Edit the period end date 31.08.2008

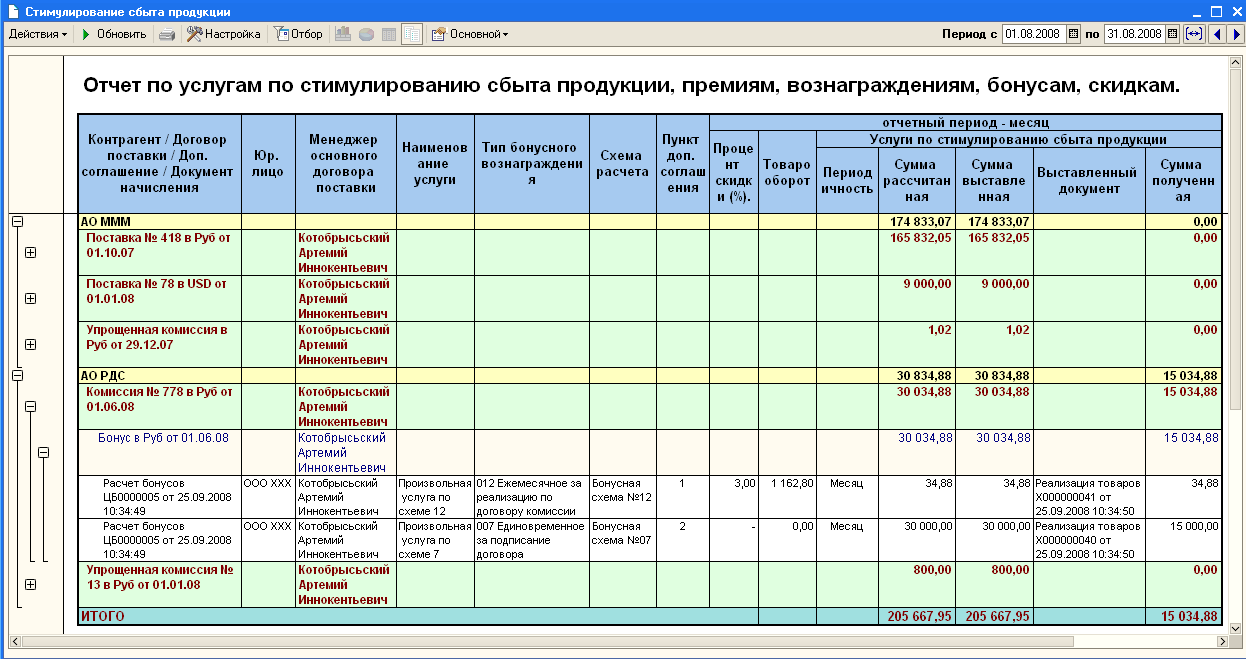pos(1135,34)
